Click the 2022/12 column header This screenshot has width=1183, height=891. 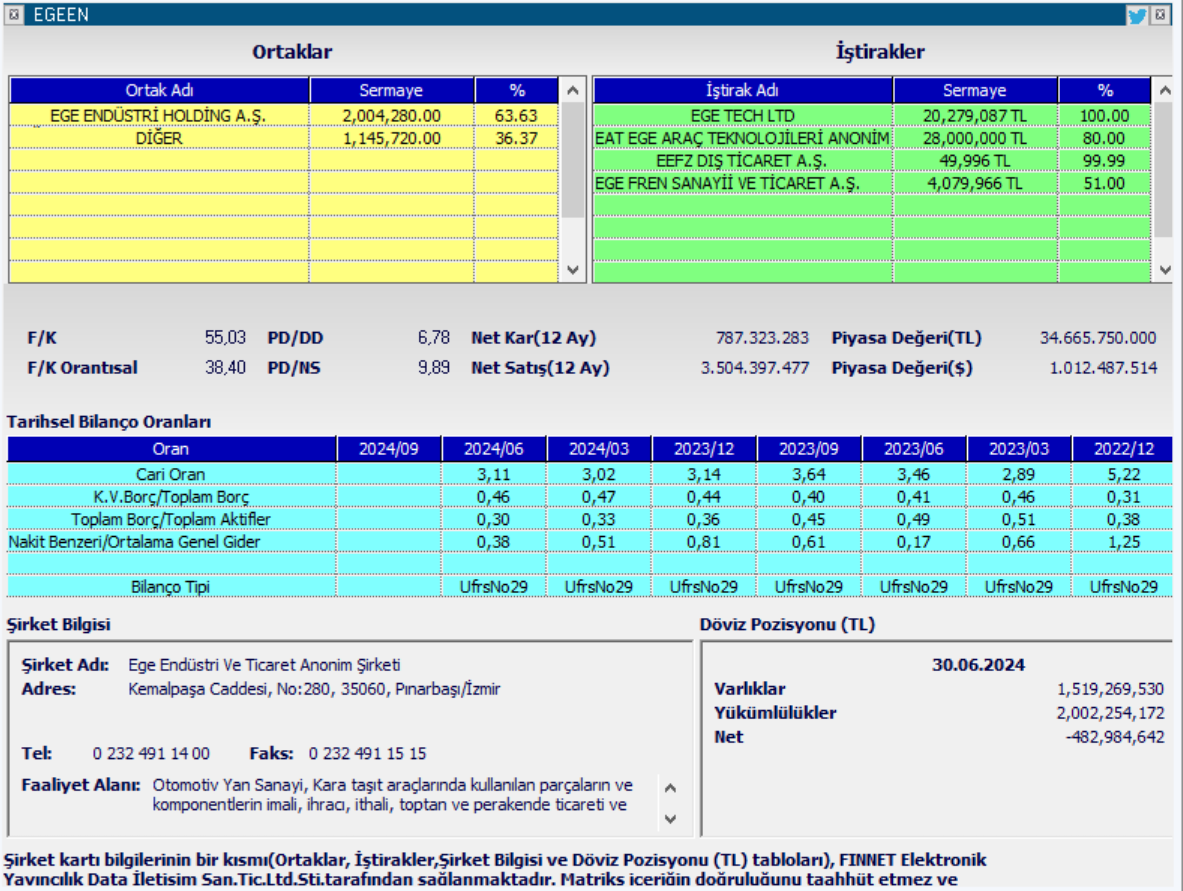(1123, 449)
